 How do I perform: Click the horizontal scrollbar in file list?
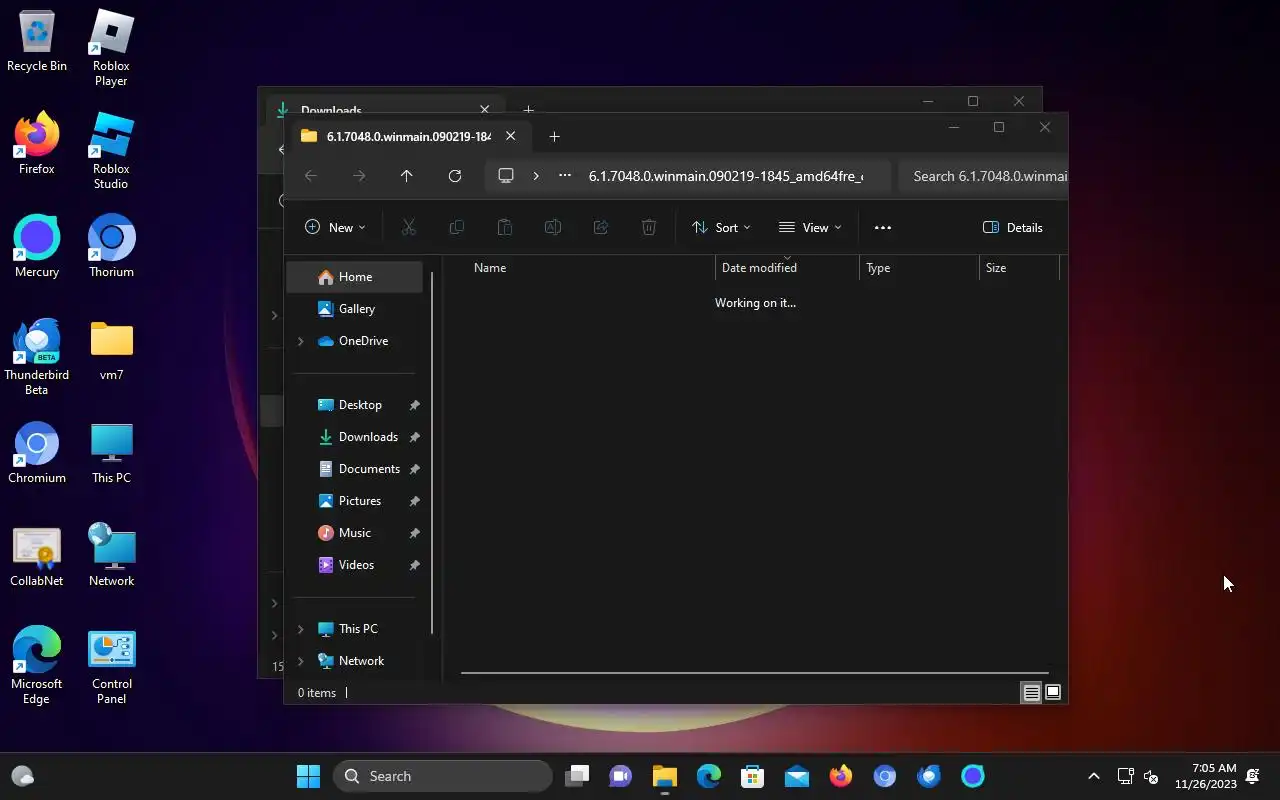coord(754,673)
